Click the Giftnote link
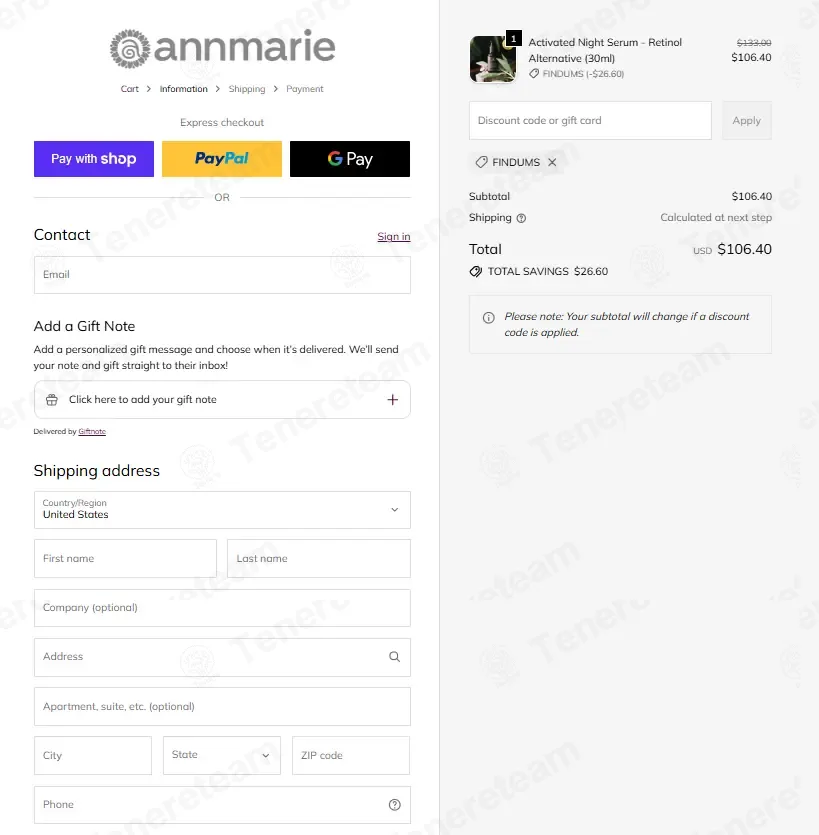Screen dimensions: 819x835 (x=92, y=431)
